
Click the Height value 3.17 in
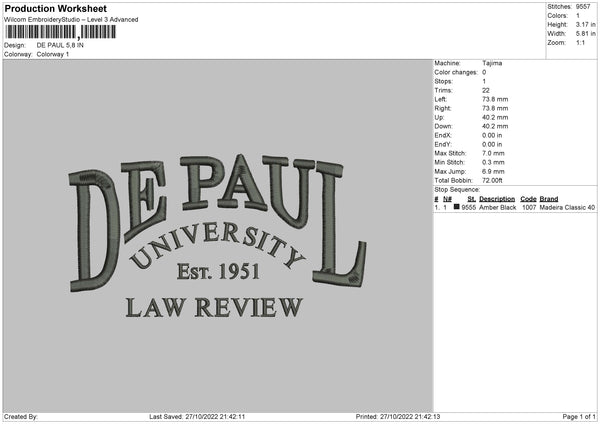585,24
